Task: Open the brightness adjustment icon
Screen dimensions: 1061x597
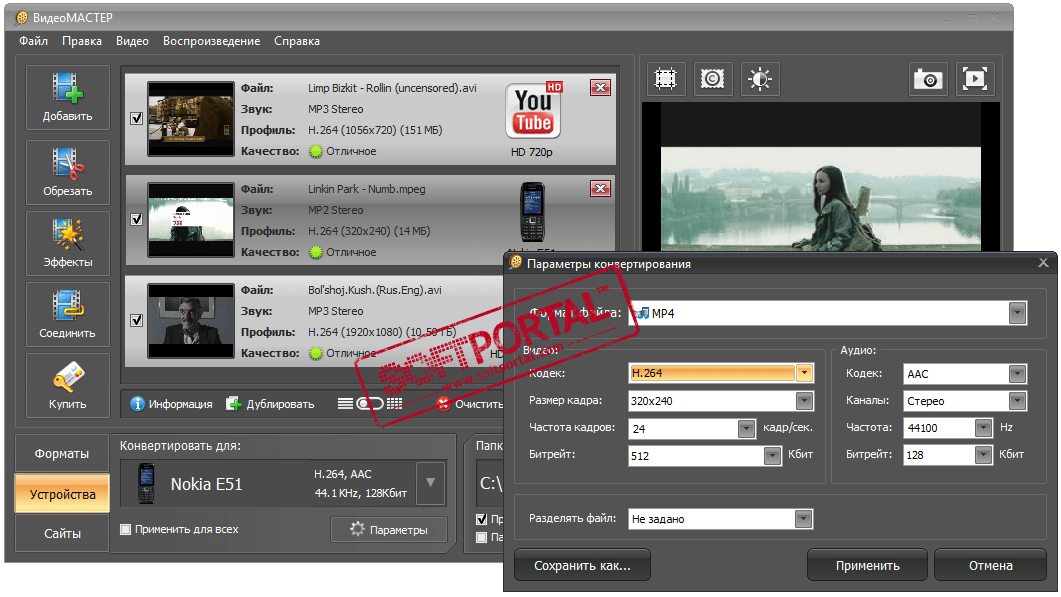Action: (760, 79)
